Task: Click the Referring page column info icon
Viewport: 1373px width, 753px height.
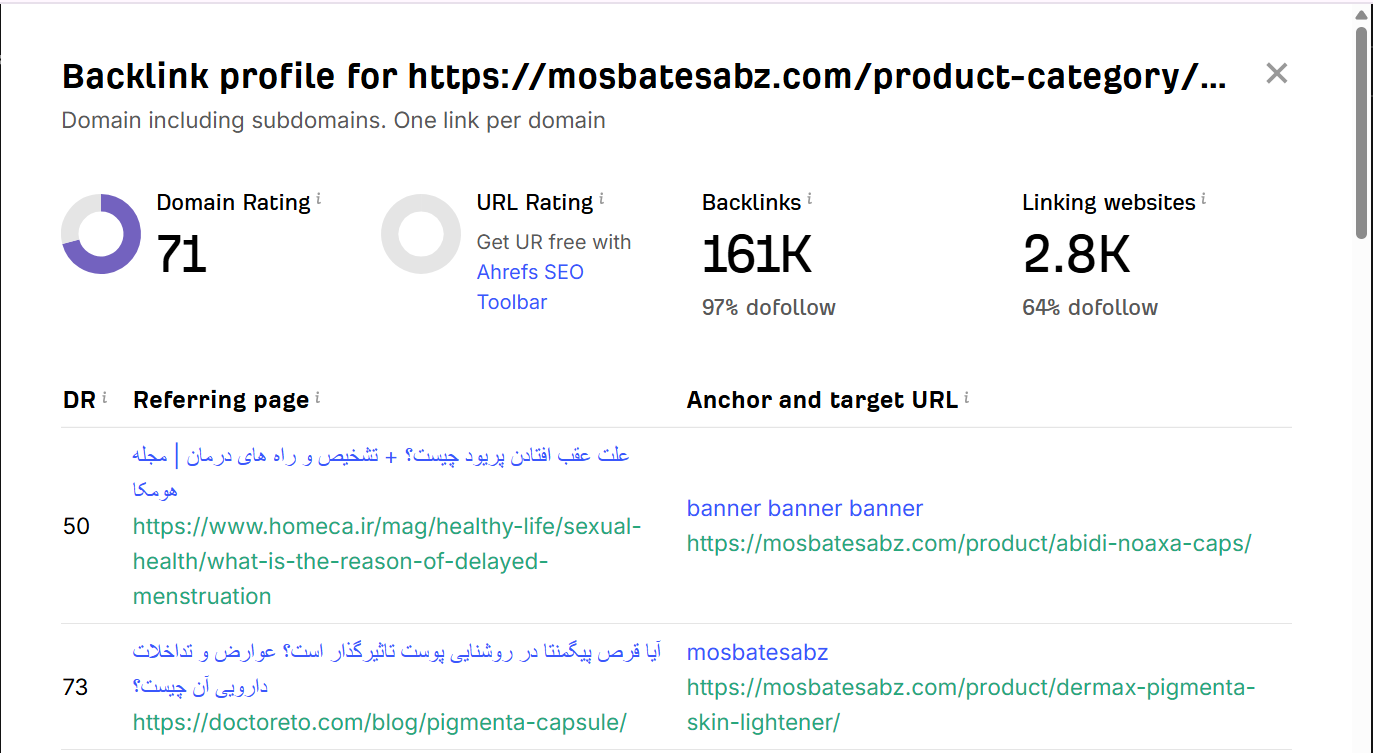Action: tap(318, 397)
